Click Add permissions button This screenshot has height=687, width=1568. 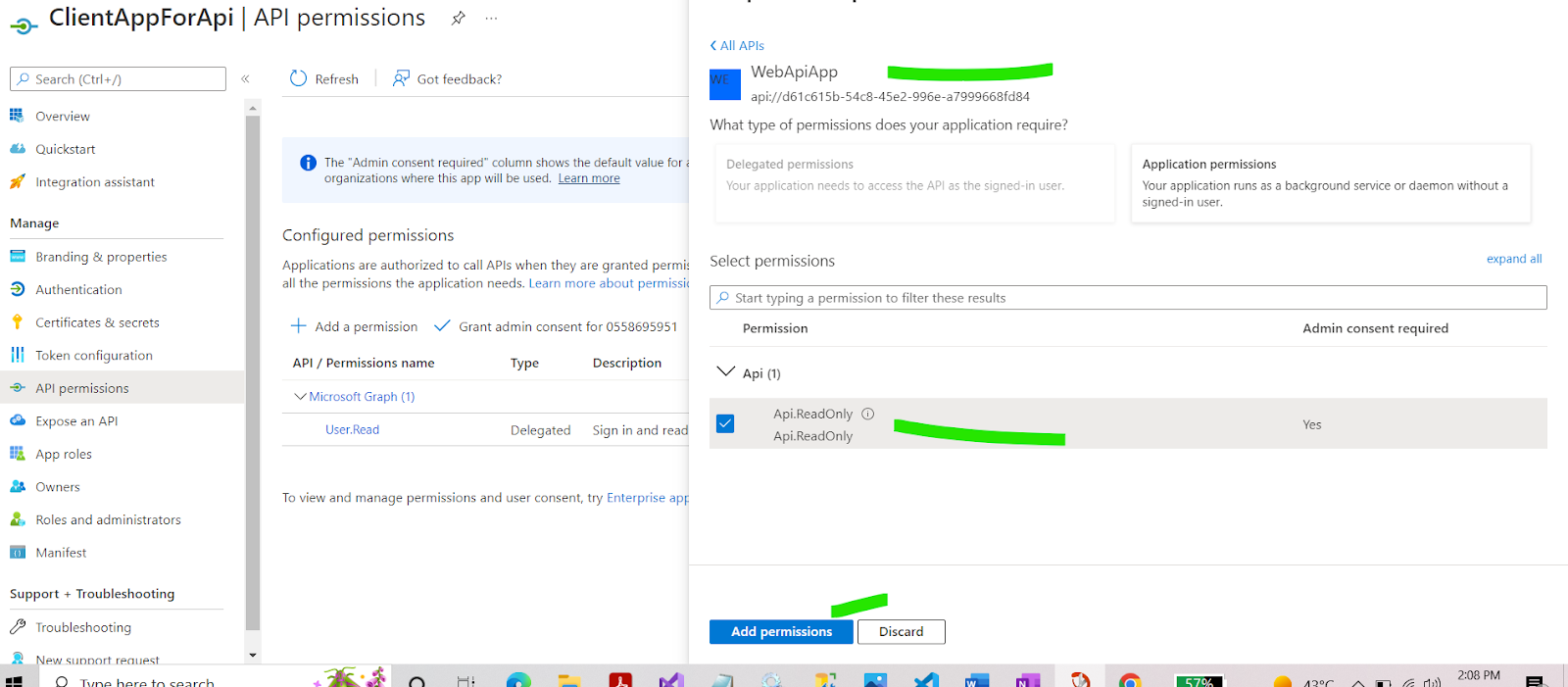pos(781,632)
